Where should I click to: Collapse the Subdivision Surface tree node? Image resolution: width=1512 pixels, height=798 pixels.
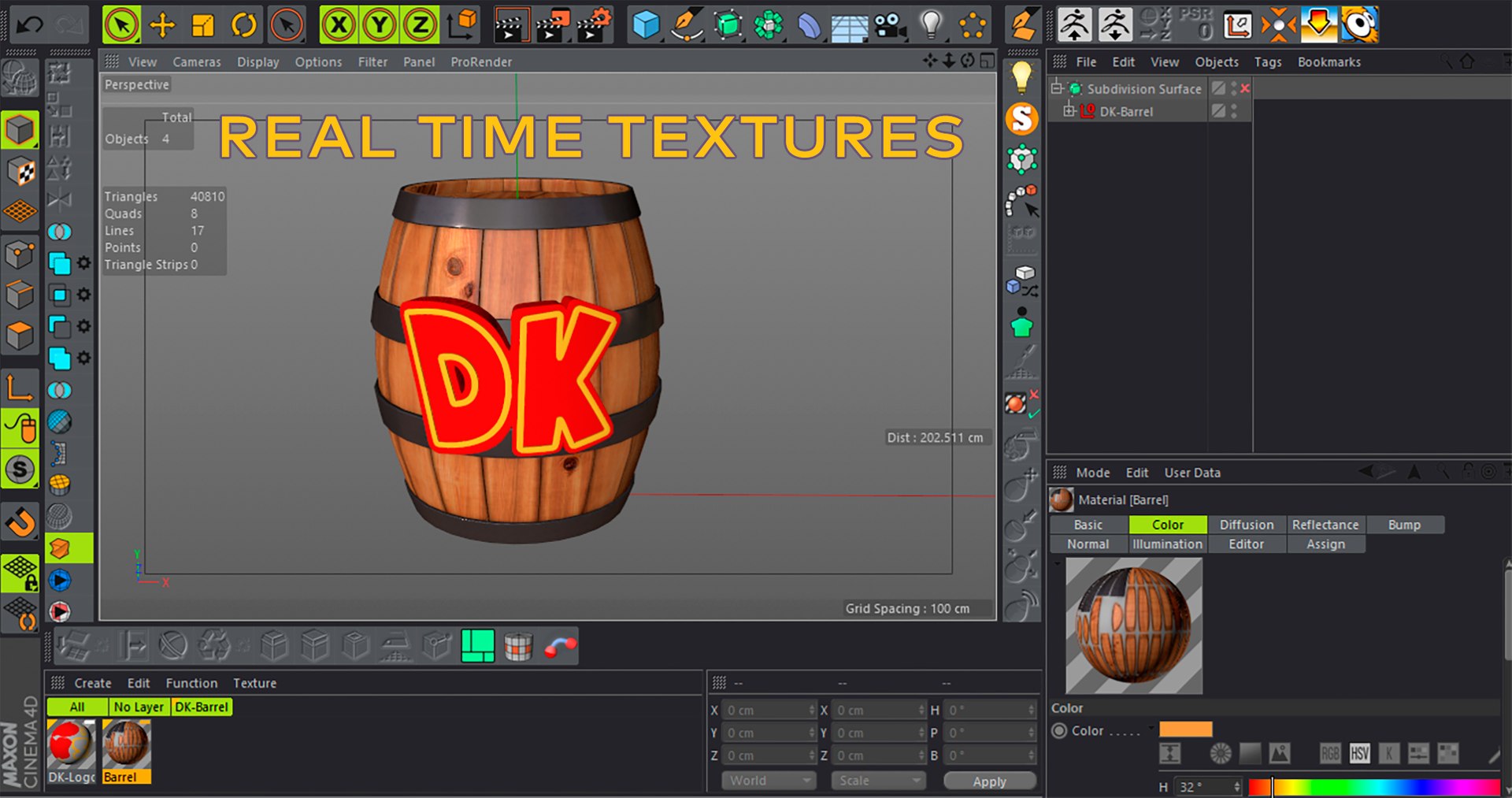coord(1057,88)
